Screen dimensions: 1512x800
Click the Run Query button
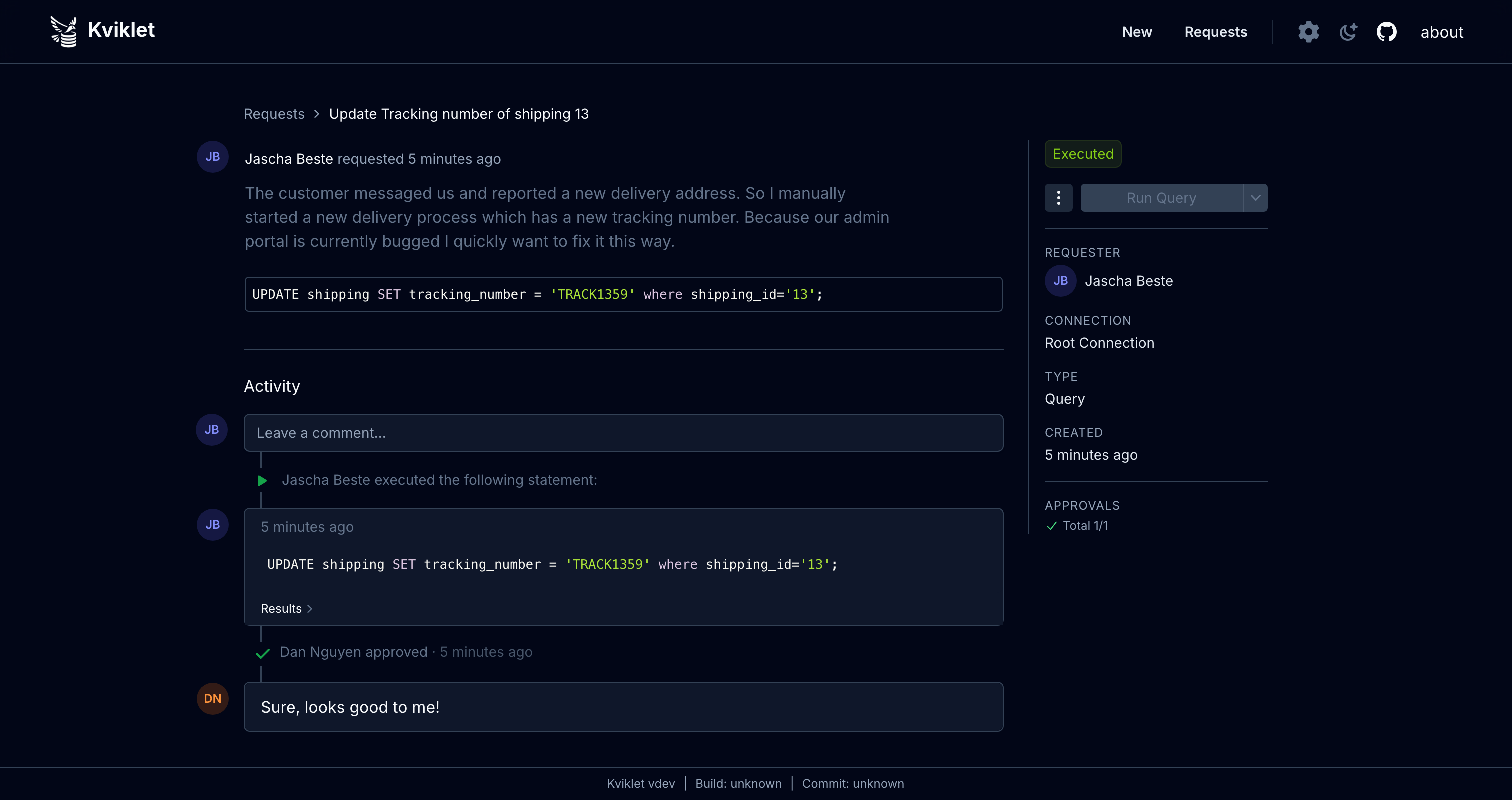(x=1161, y=198)
